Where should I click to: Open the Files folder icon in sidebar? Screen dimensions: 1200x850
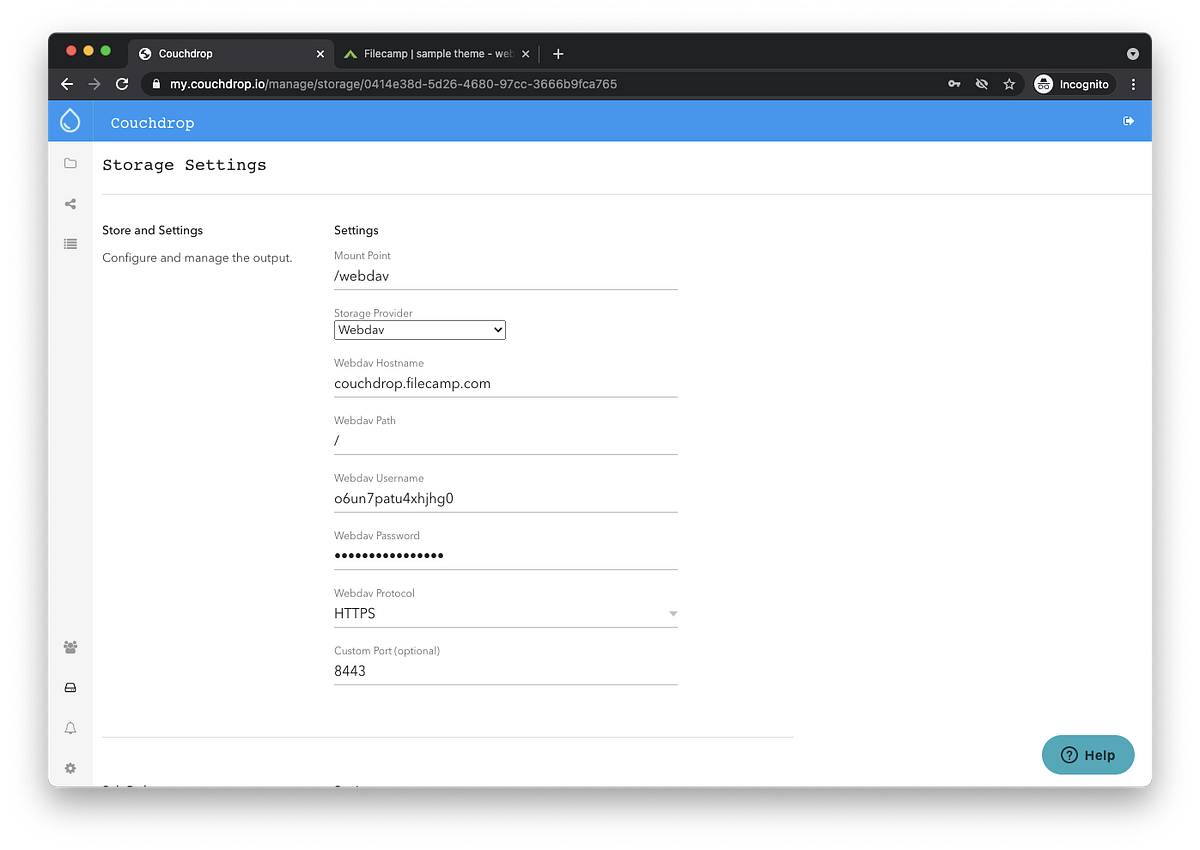pos(70,163)
